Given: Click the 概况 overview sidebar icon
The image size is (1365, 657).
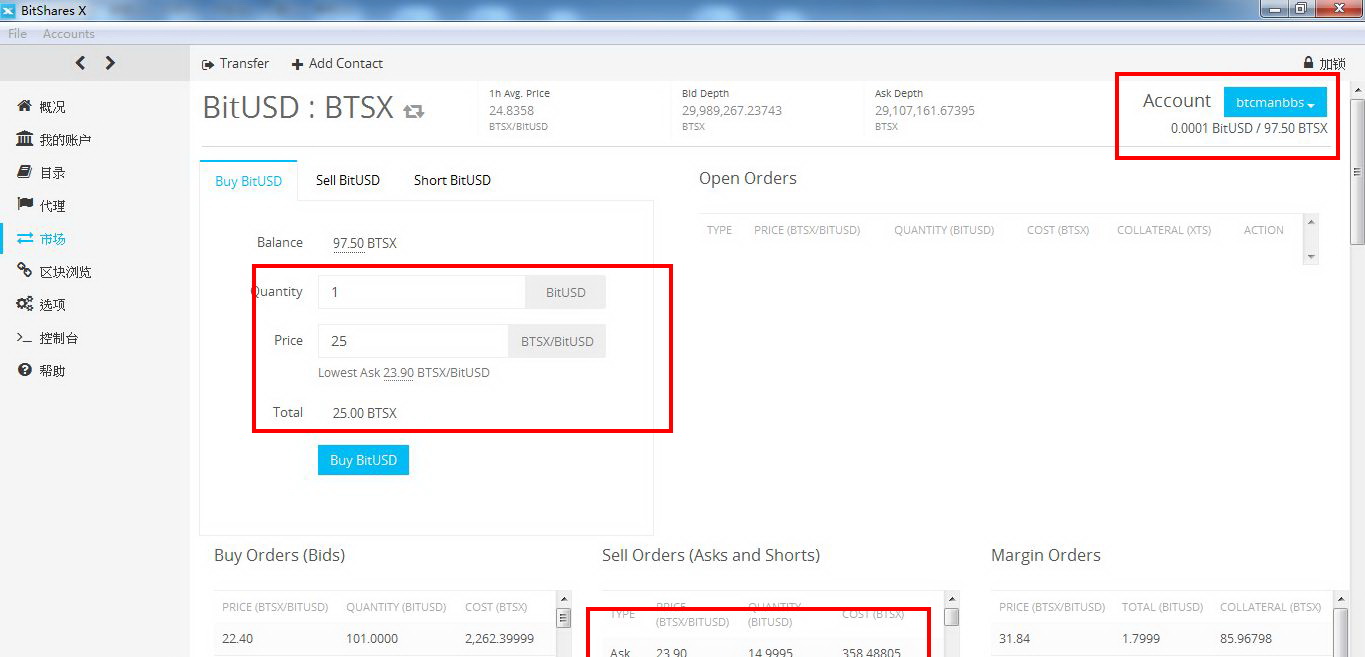Looking at the screenshot, I should tap(25, 106).
